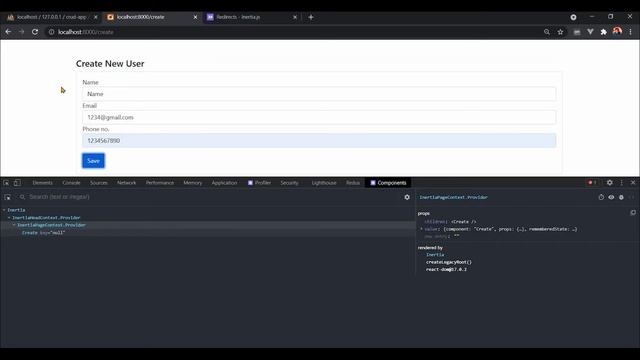
Task: Toggle the device toolbar icon
Action: click(17, 183)
